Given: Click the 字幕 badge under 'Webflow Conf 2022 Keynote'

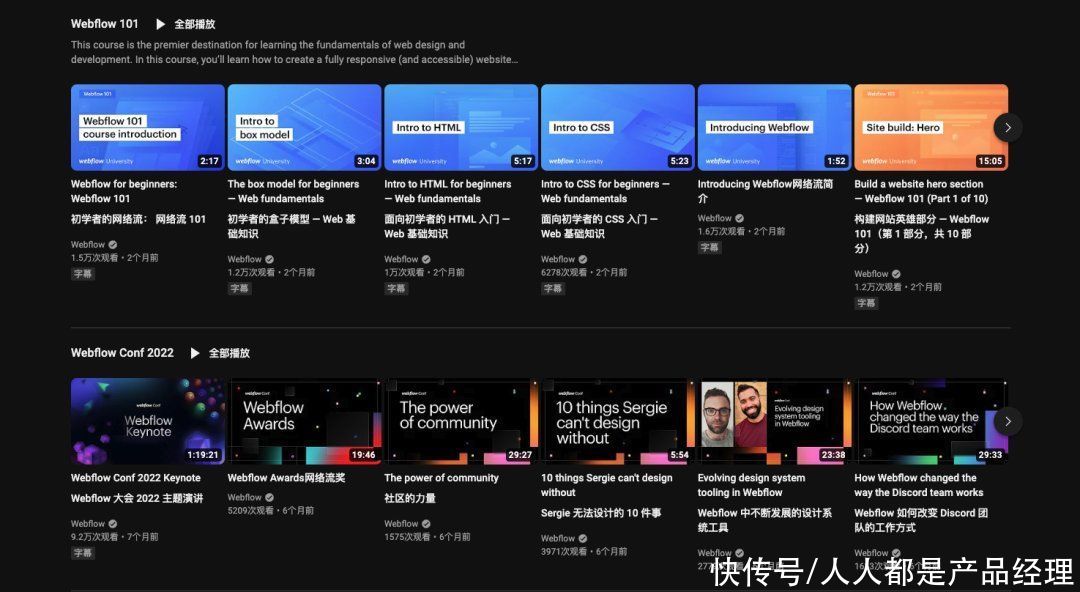Looking at the screenshot, I should coord(83,553).
